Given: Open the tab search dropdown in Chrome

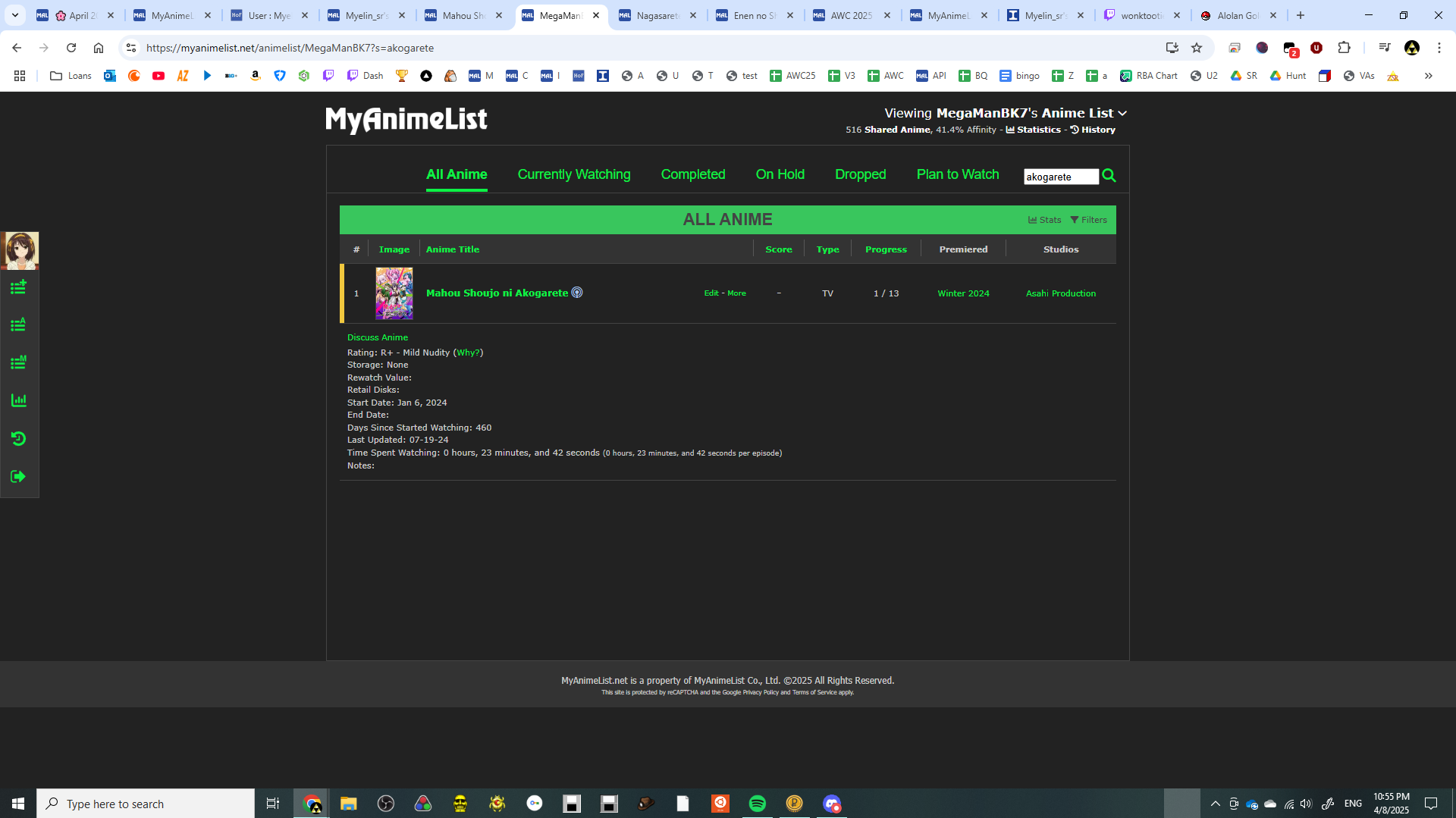Looking at the screenshot, I should (15, 15).
